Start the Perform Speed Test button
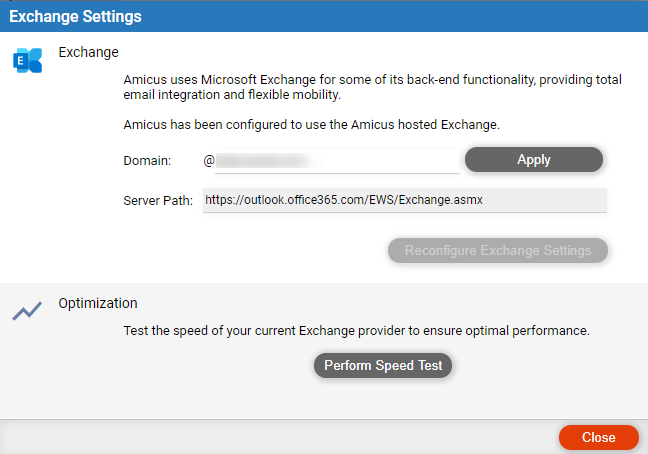Viewport: 648px width, 454px height. click(x=383, y=365)
